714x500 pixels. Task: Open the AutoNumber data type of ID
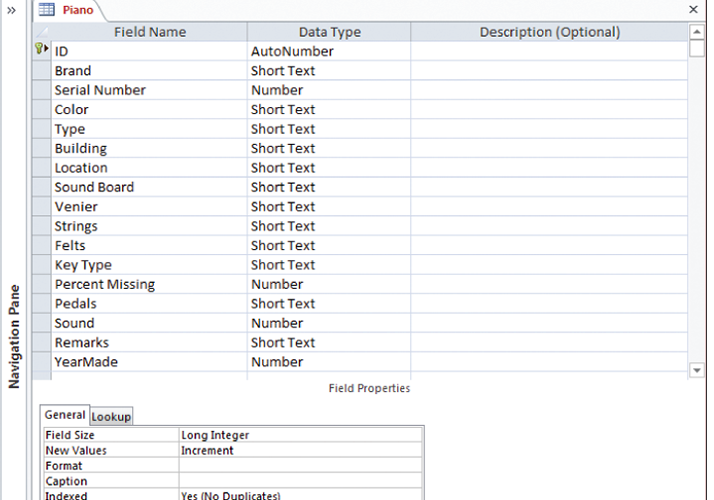pos(329,51)
